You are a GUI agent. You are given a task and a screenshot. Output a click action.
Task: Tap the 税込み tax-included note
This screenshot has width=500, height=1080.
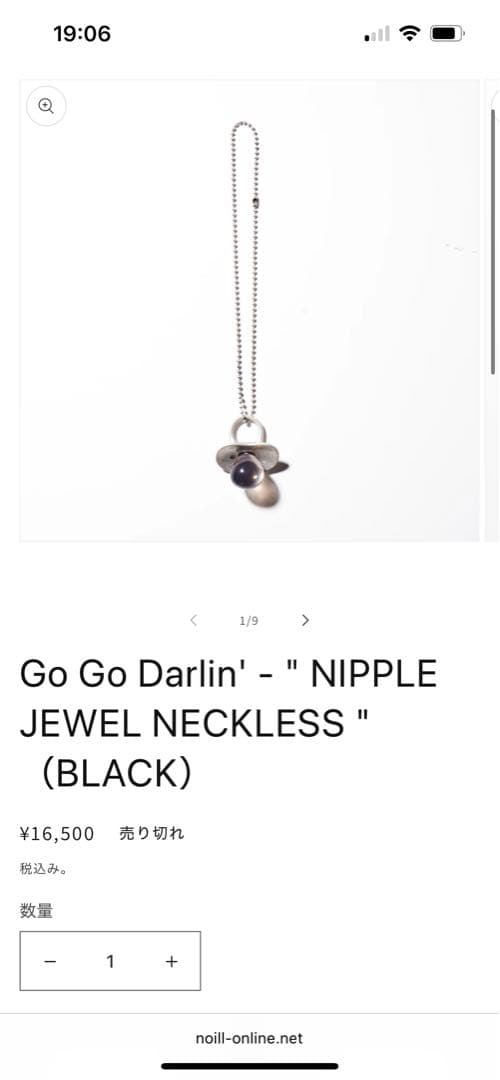click(43, 869)
